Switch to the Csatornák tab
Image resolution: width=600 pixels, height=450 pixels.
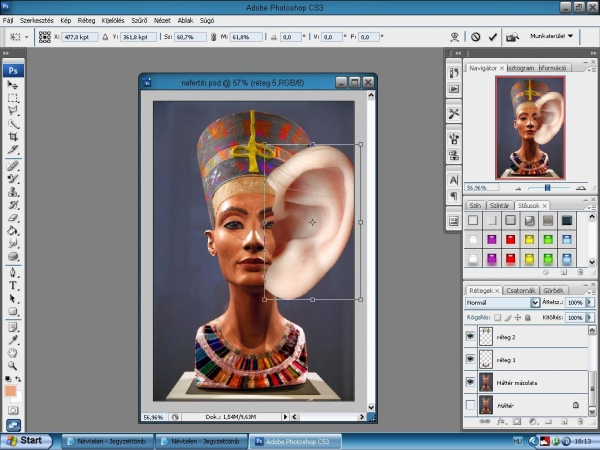520,290
